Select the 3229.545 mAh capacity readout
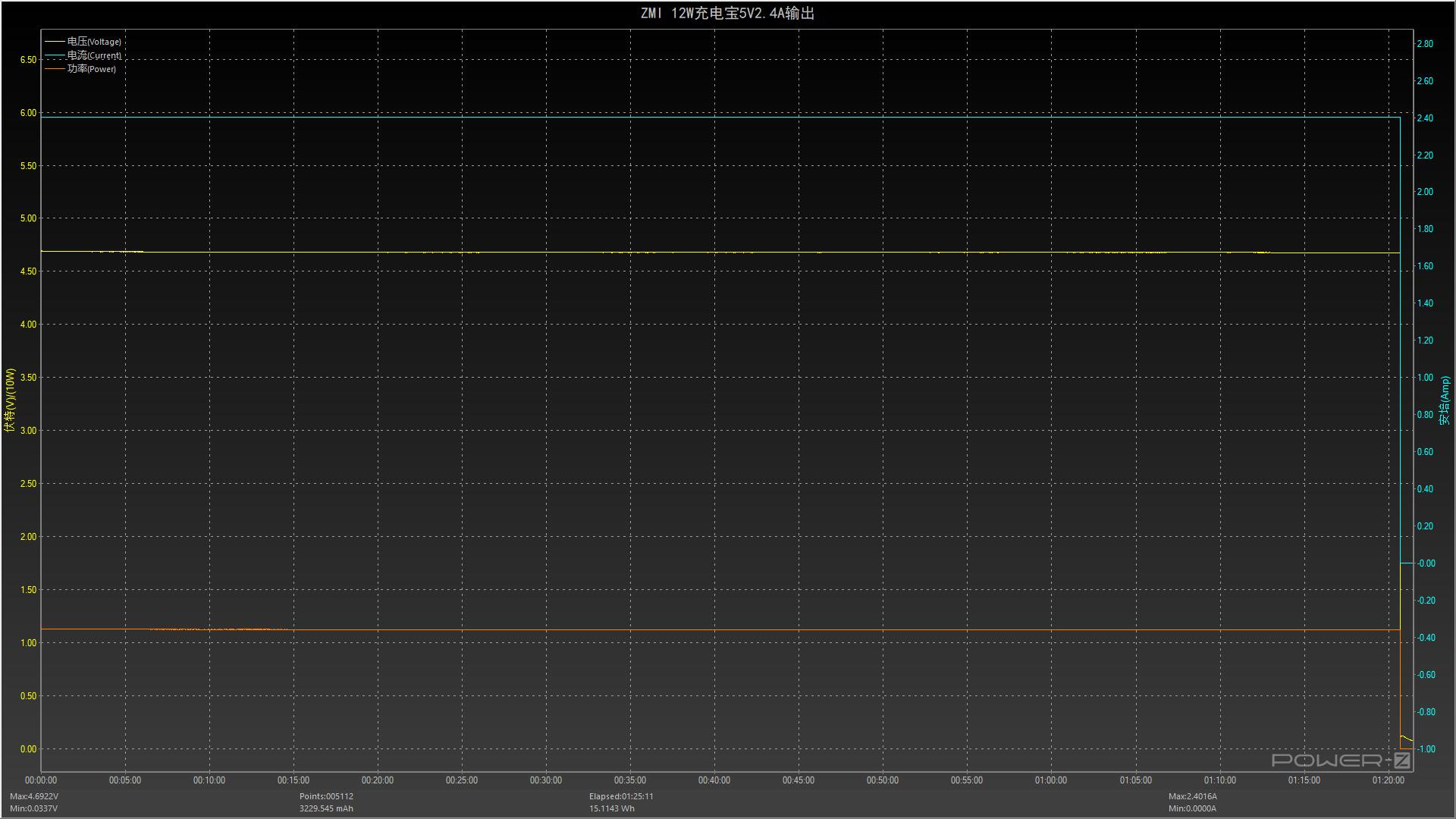1456x819 pixels. (x=326, y=808)
